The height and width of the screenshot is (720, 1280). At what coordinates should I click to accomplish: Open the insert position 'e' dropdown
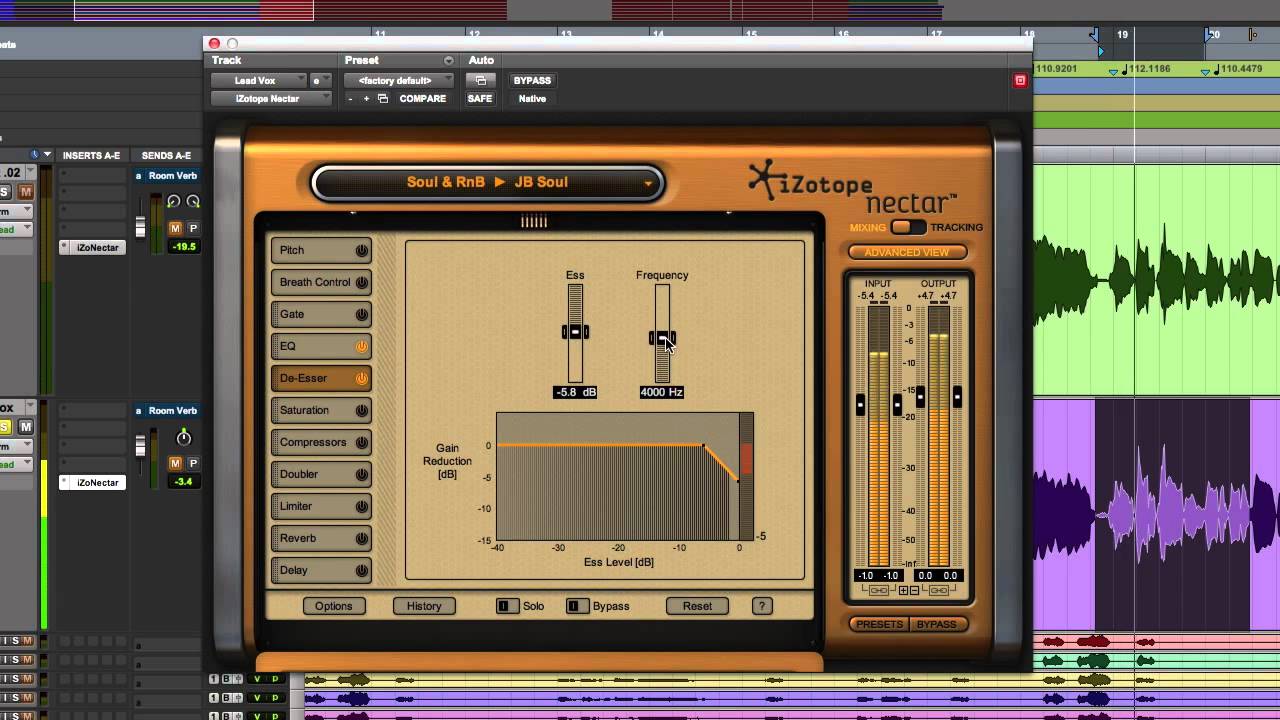coord(320,80)
